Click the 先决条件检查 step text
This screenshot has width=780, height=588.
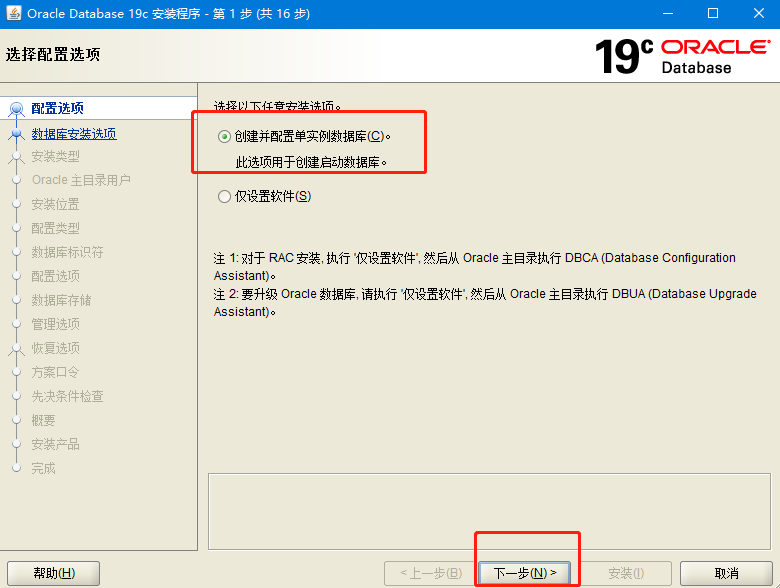coord(67,396)
